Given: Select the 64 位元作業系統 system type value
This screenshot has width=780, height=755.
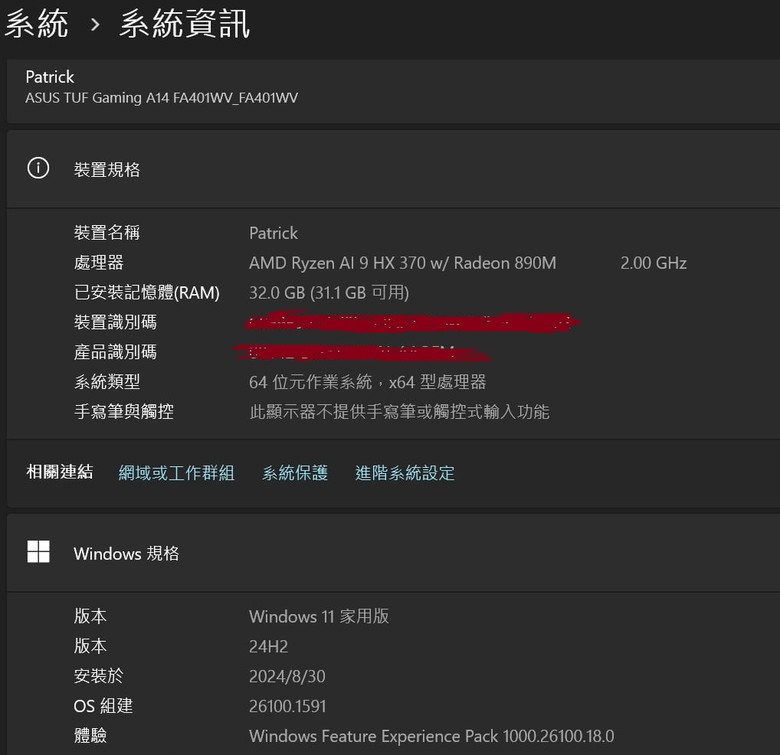Looking at the screenshot, I should (x=368, y=382).
